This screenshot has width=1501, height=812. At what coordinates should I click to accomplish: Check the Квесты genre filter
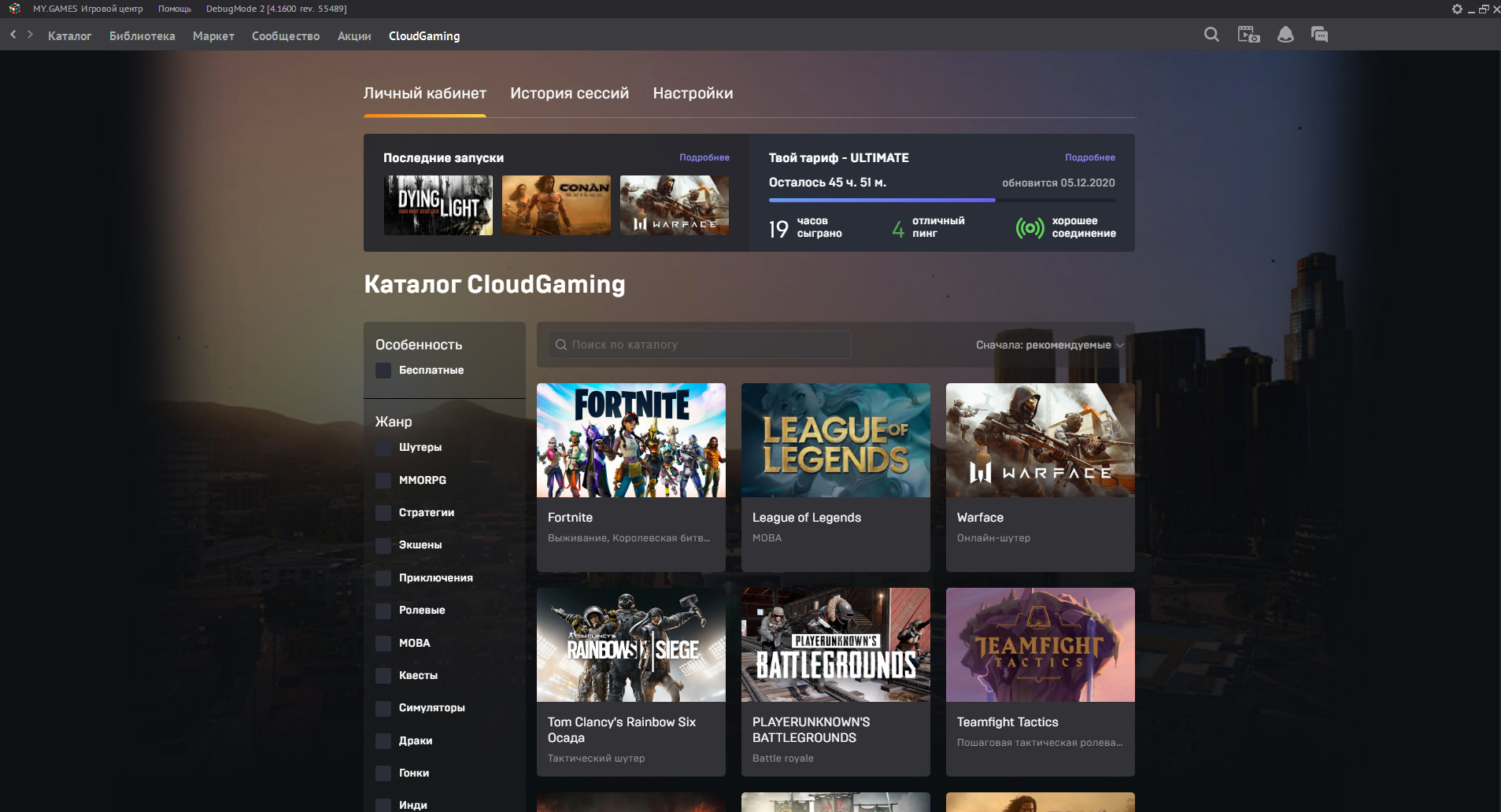[x=383, y=676]
